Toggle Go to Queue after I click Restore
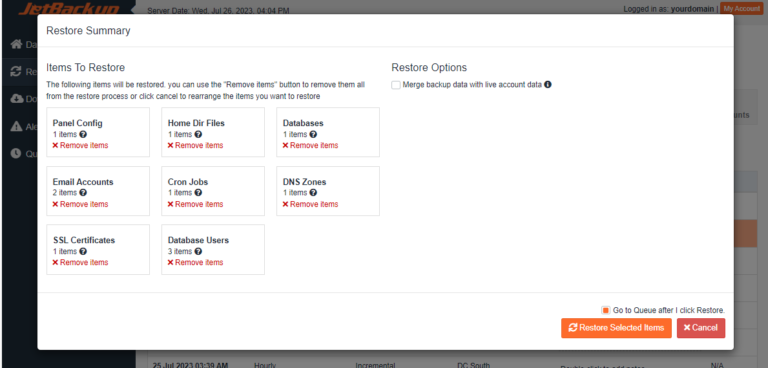This screenshot has height=368, width=768. [x=606, y=310]
